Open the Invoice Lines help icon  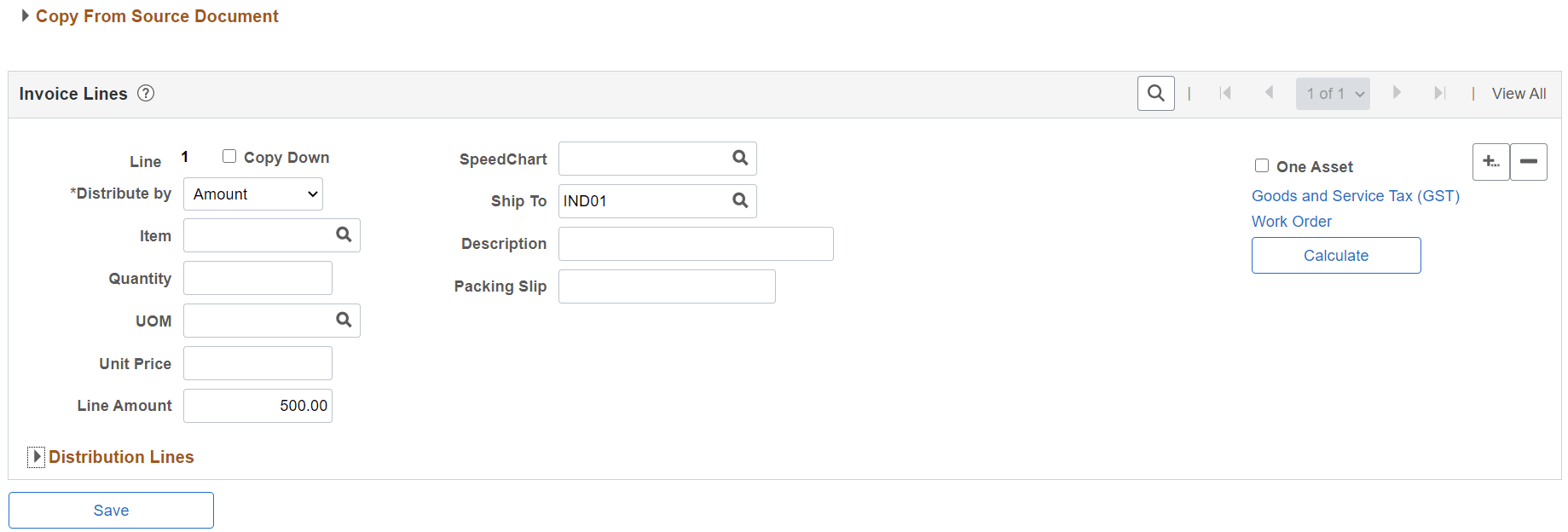(x=146, y=94)
